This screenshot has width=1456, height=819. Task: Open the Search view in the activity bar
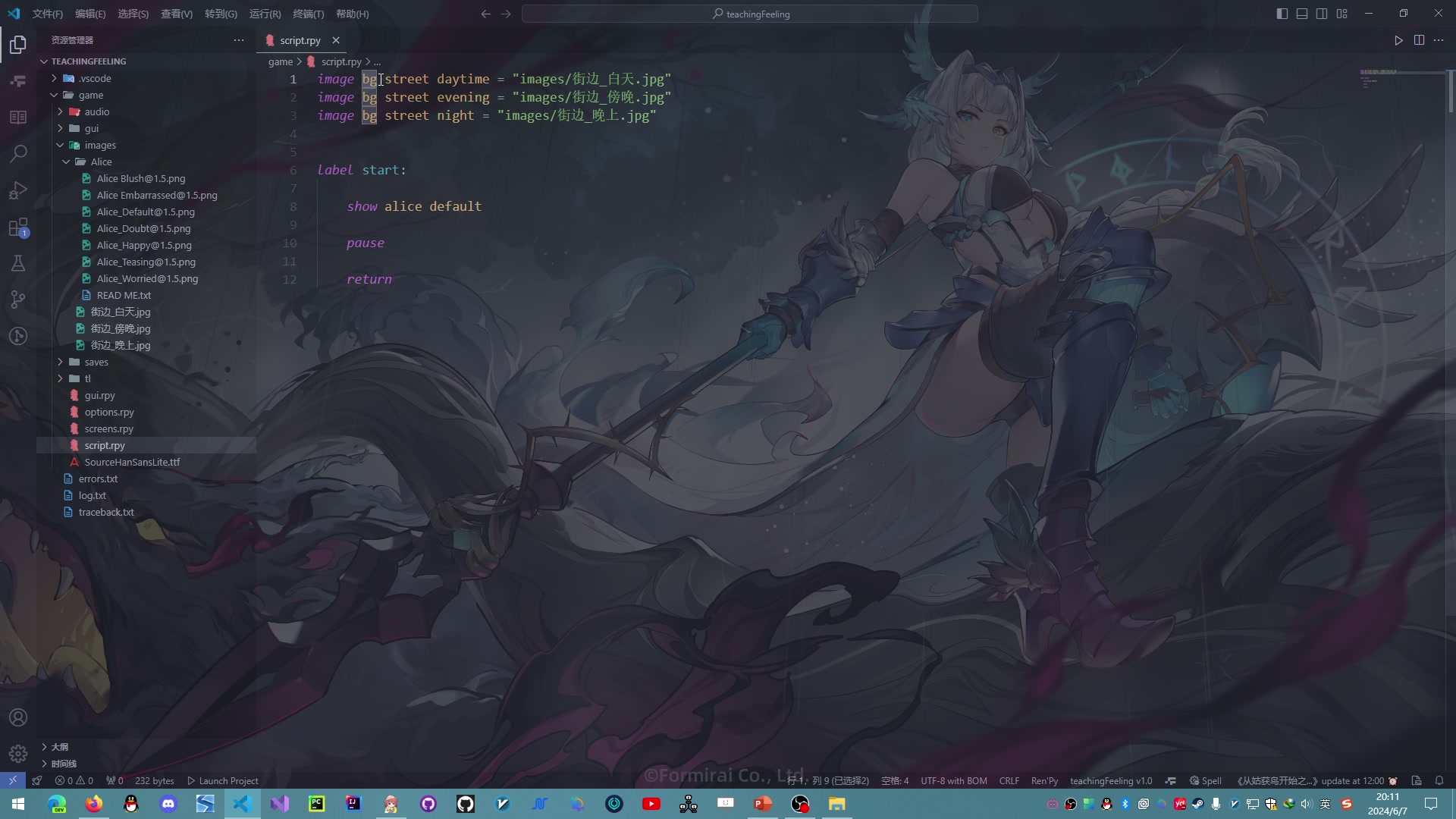click(x=18, y=154)
